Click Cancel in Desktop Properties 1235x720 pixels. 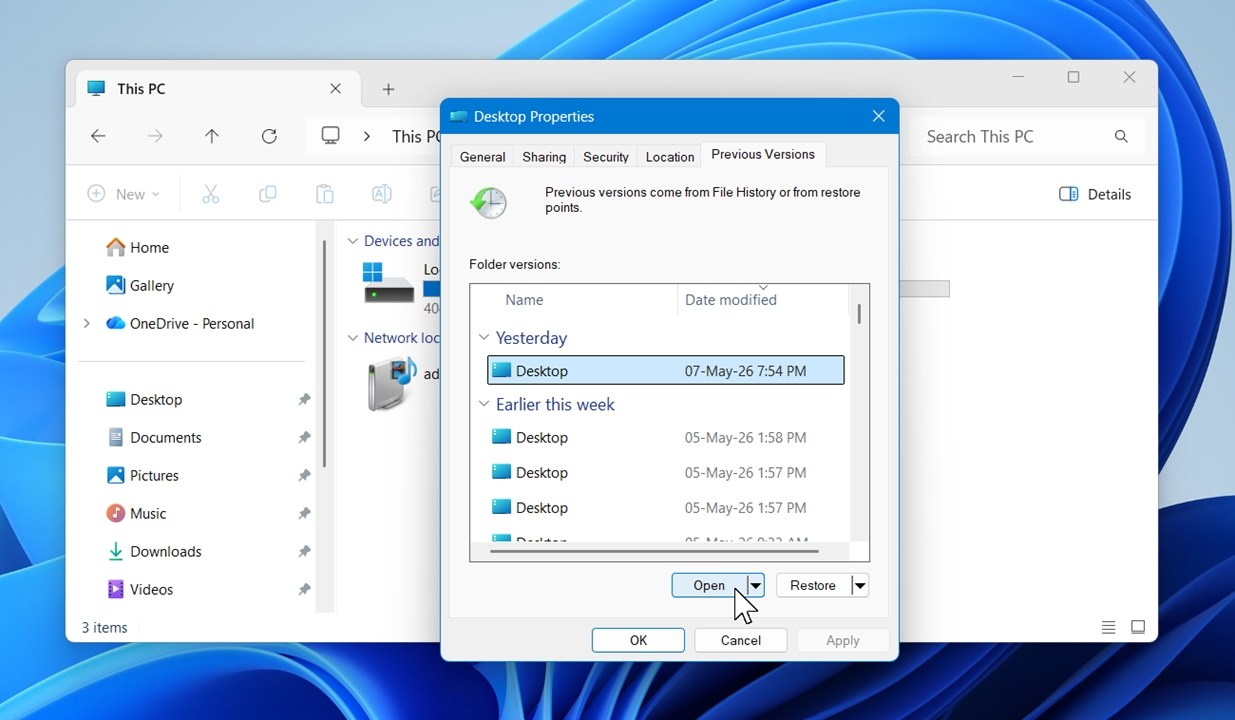point(741,640)
